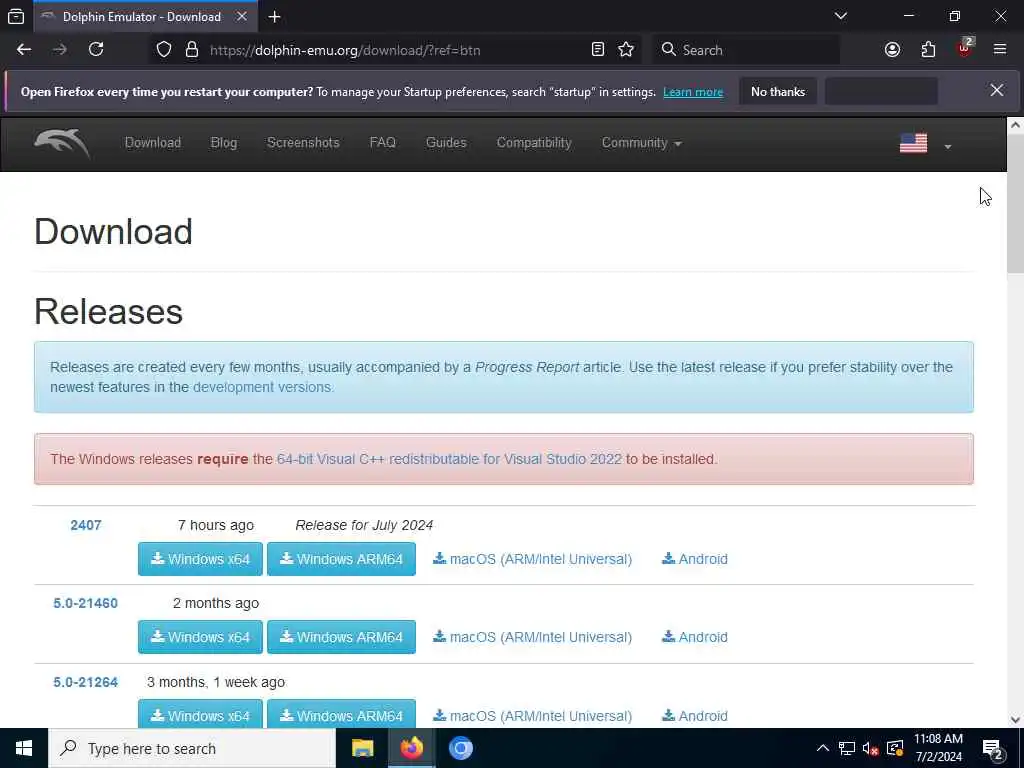1024x768 pixels.
Task: Open the Compatibility nav item
Action: [x=534, y=143]
